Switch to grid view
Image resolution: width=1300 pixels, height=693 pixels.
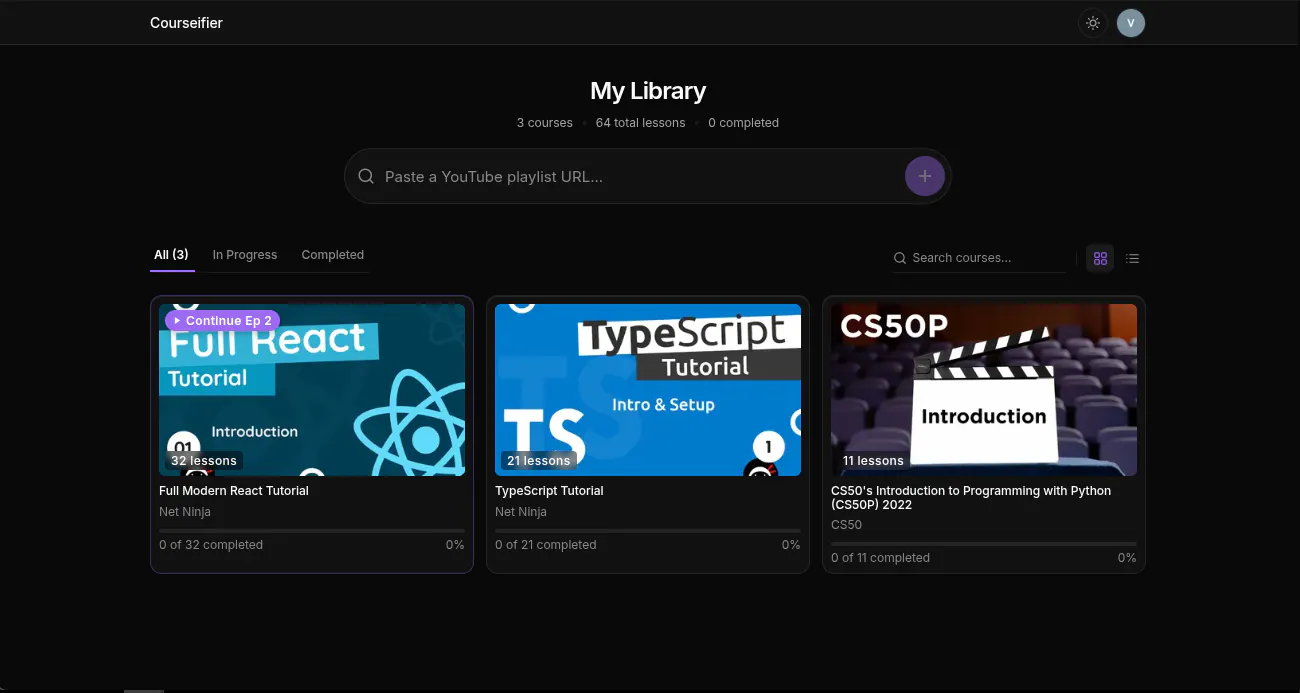coord(1100,258)
